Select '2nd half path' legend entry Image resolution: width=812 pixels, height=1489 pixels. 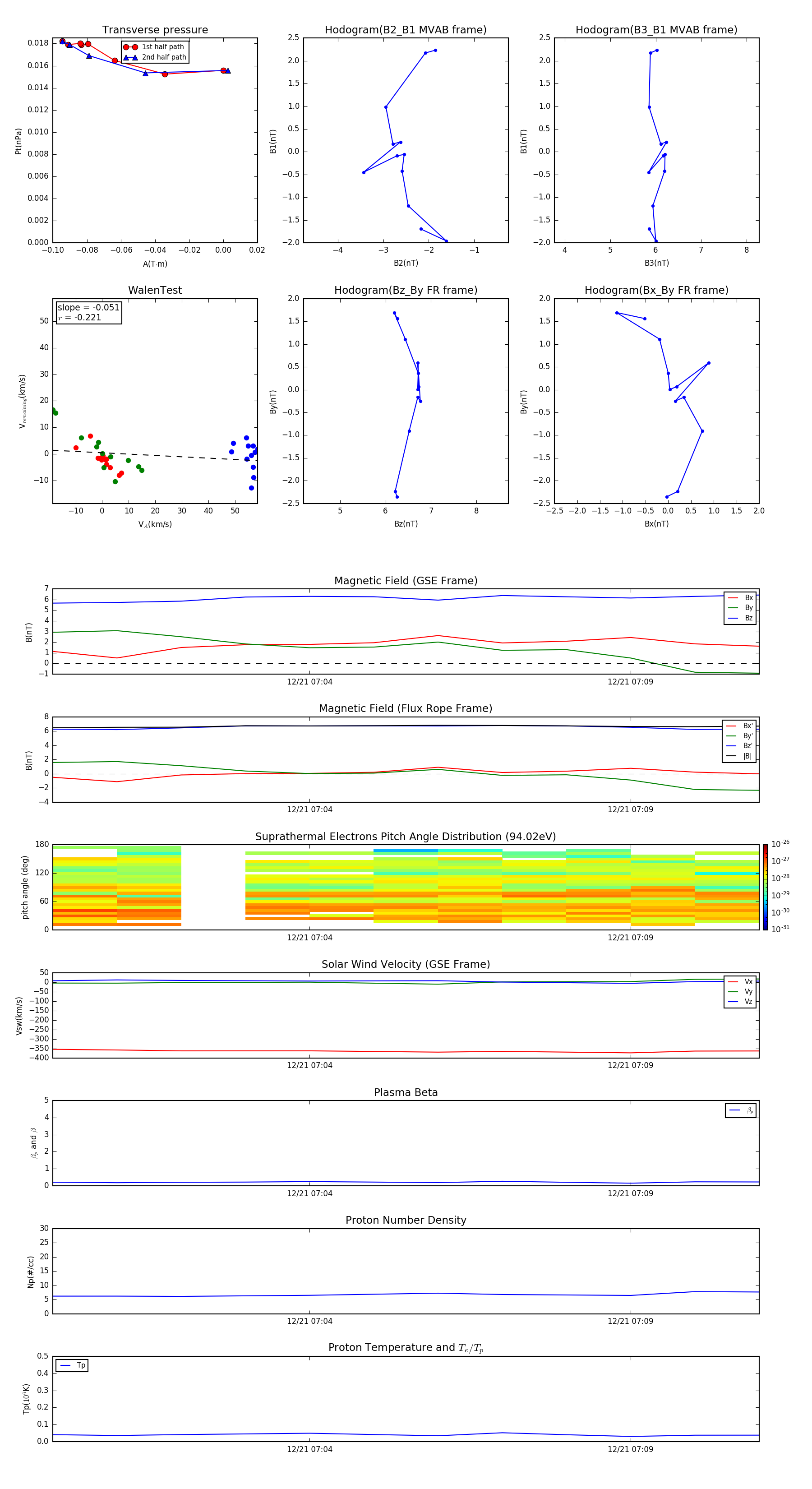pos(155,57)
